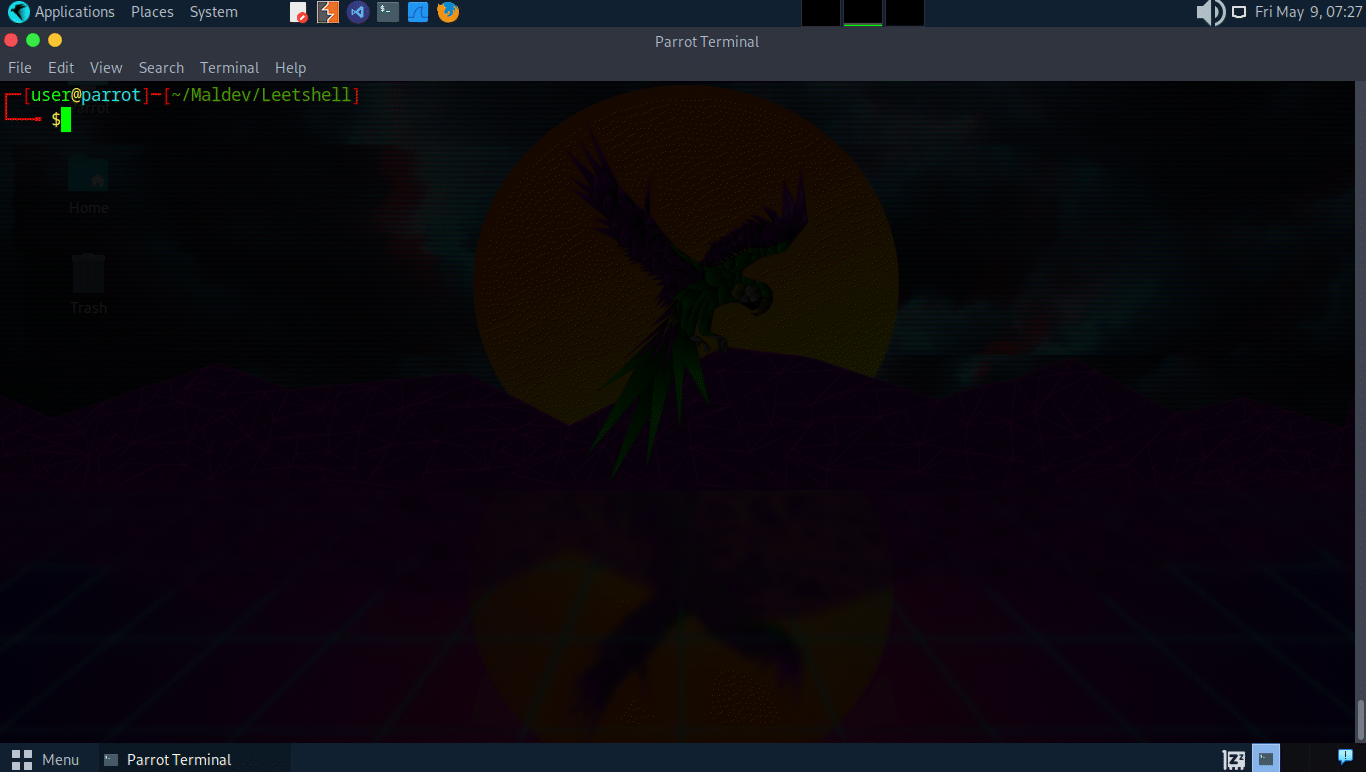1366x772 pixels.
Task: Click the display indicator icon beside clock
Action: [1239, 12]
